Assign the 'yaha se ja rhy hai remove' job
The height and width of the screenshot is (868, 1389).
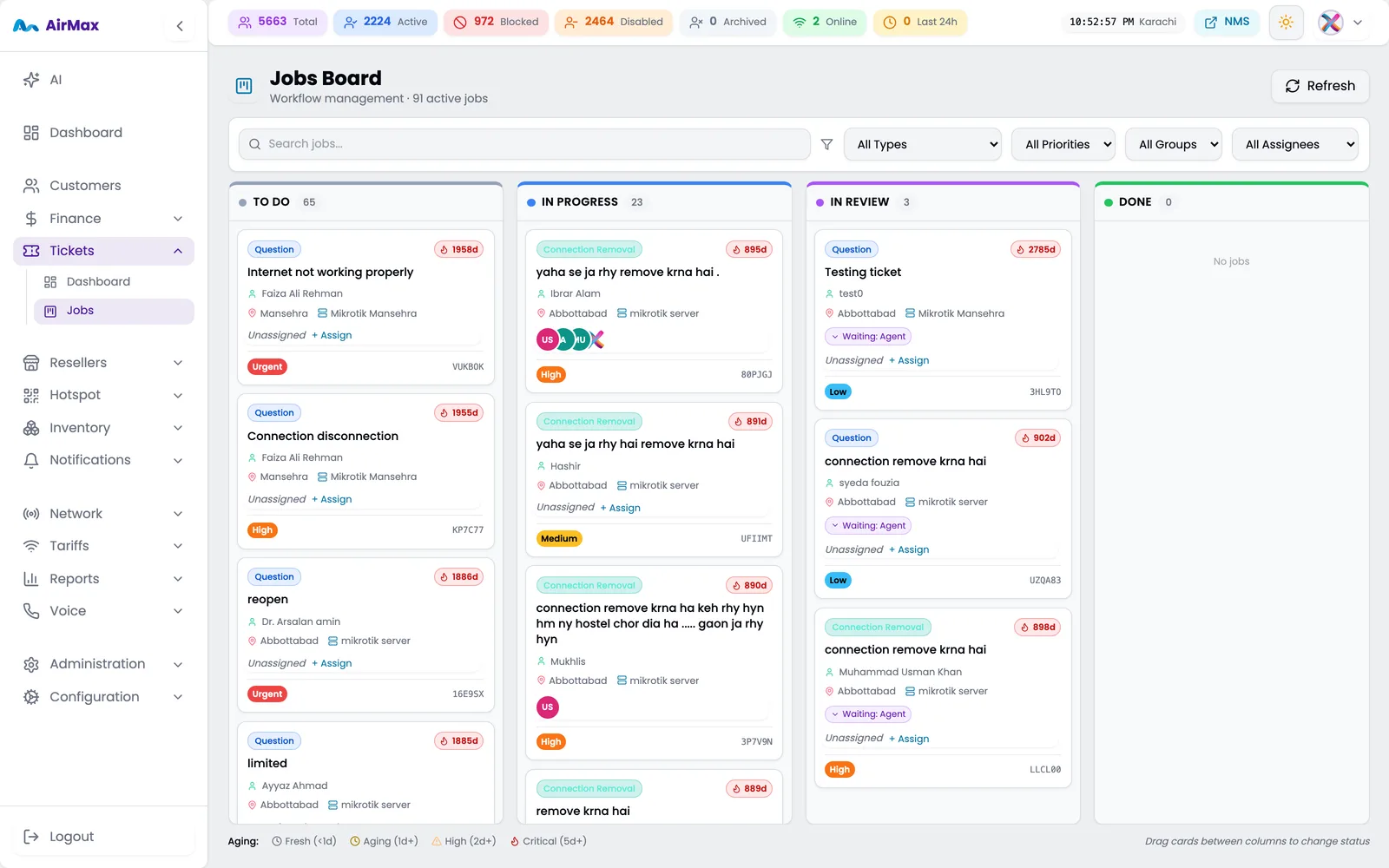coord(621,509)
